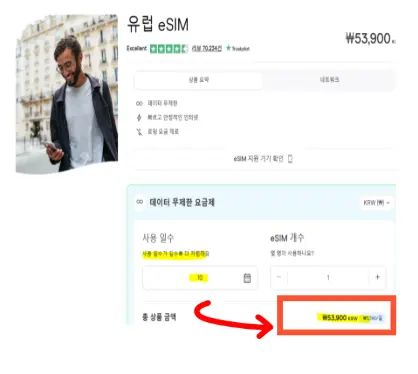418x374 pixels.
Task: Click the eSIM 지원 기기 확인 link
Action: tap(258, 159)
